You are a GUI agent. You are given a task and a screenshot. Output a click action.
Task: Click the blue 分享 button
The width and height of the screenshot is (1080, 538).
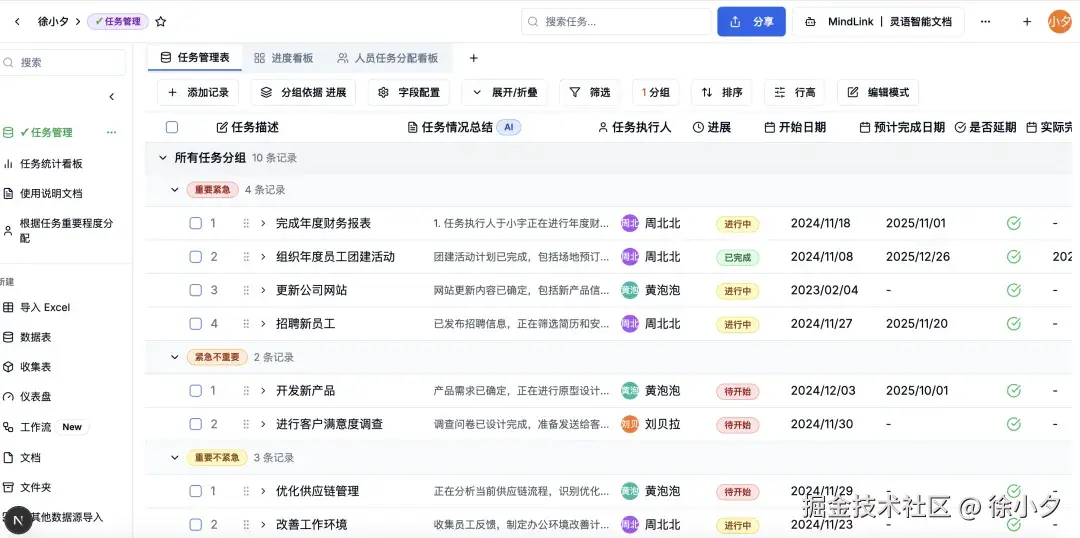(751, 21)
